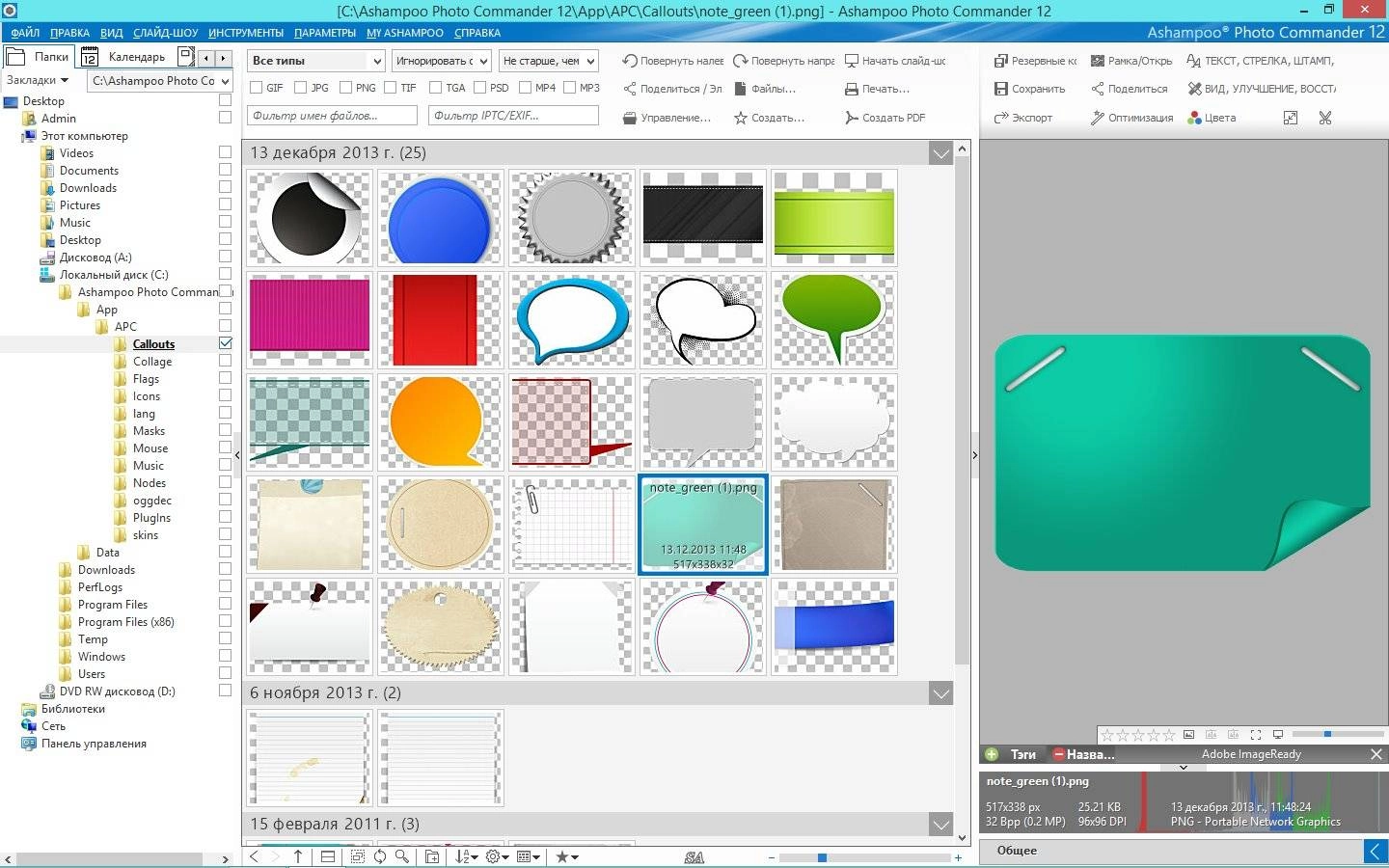The image size is (1389, 868).
Task: Collapse the 15 февраля 2011 г. group
Action: (940, 825)
